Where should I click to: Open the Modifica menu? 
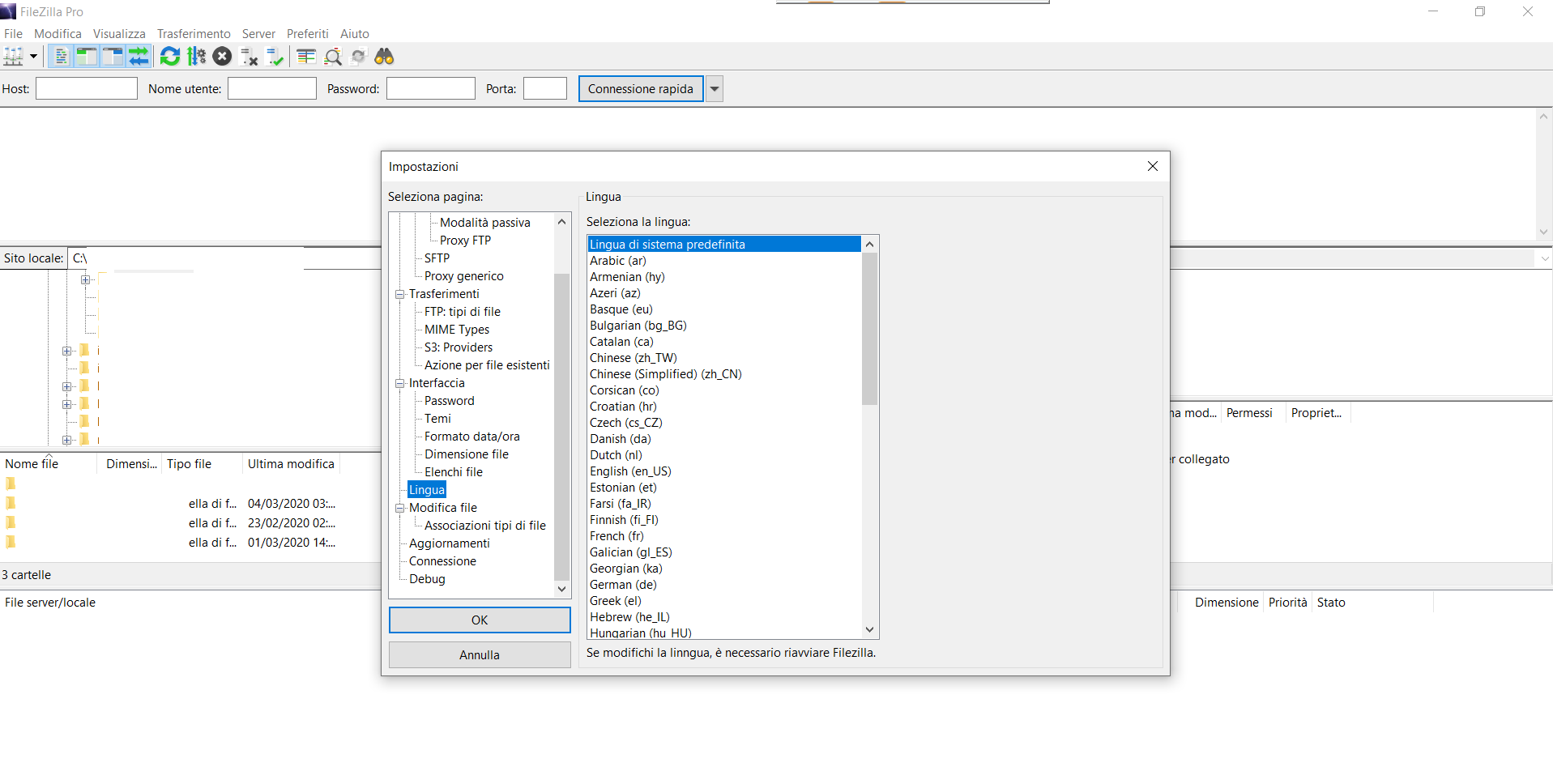coord(58,34)
